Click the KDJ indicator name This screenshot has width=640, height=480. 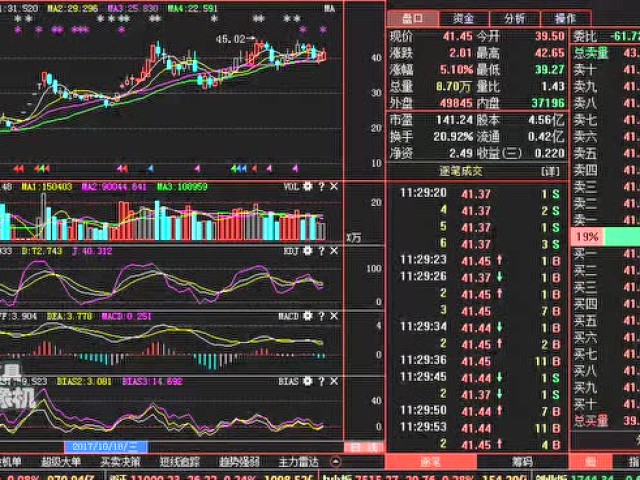pos(291,251)
